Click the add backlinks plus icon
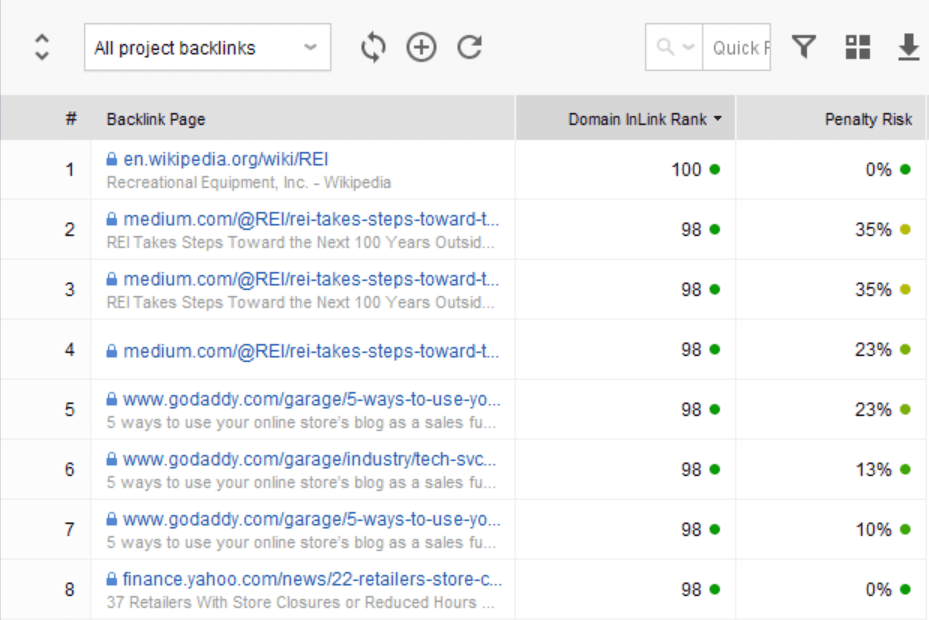Viewport: 929px width, 620px height. (x=421, y=47)
